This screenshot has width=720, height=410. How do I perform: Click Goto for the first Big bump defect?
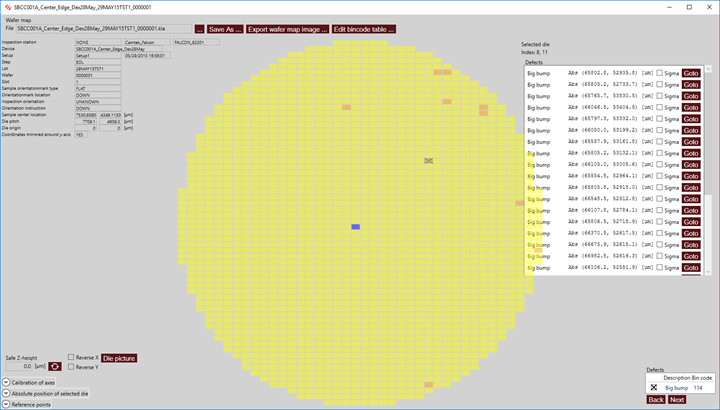[691, 73]
